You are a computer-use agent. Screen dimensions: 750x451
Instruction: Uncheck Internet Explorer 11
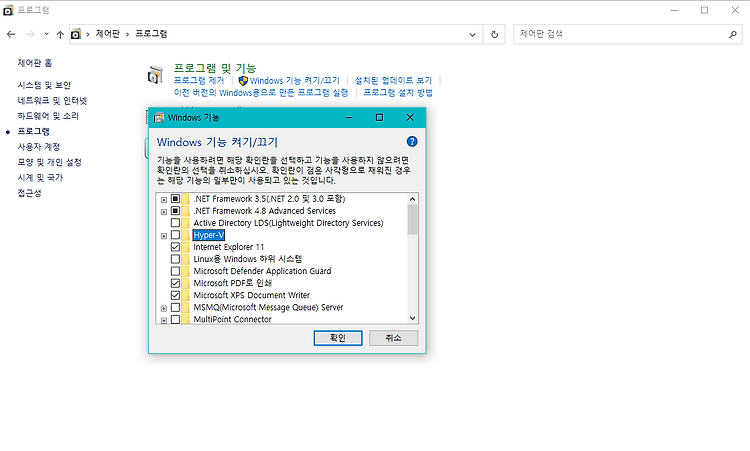click(176, 247)
